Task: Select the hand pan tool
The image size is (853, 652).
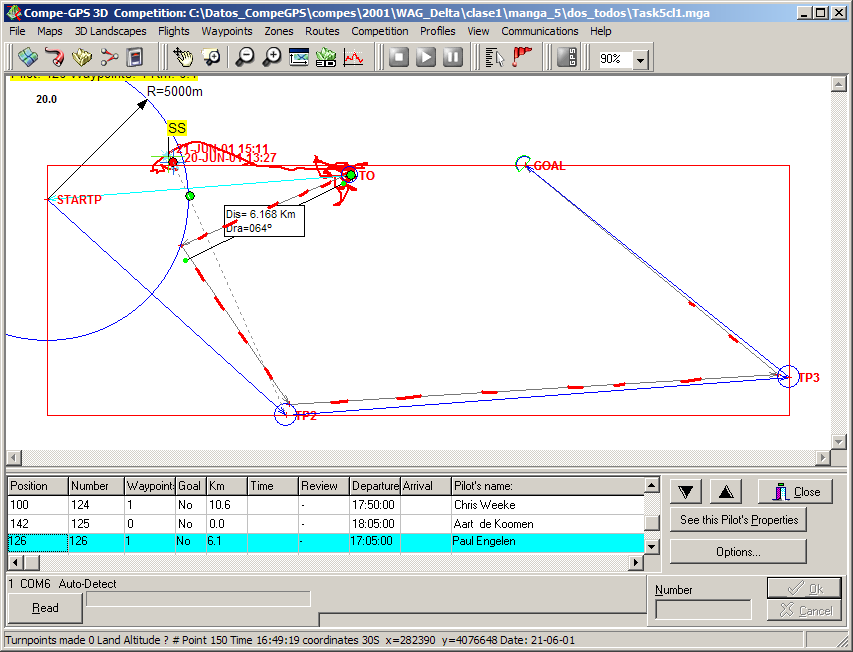Action: coord(183,57)
